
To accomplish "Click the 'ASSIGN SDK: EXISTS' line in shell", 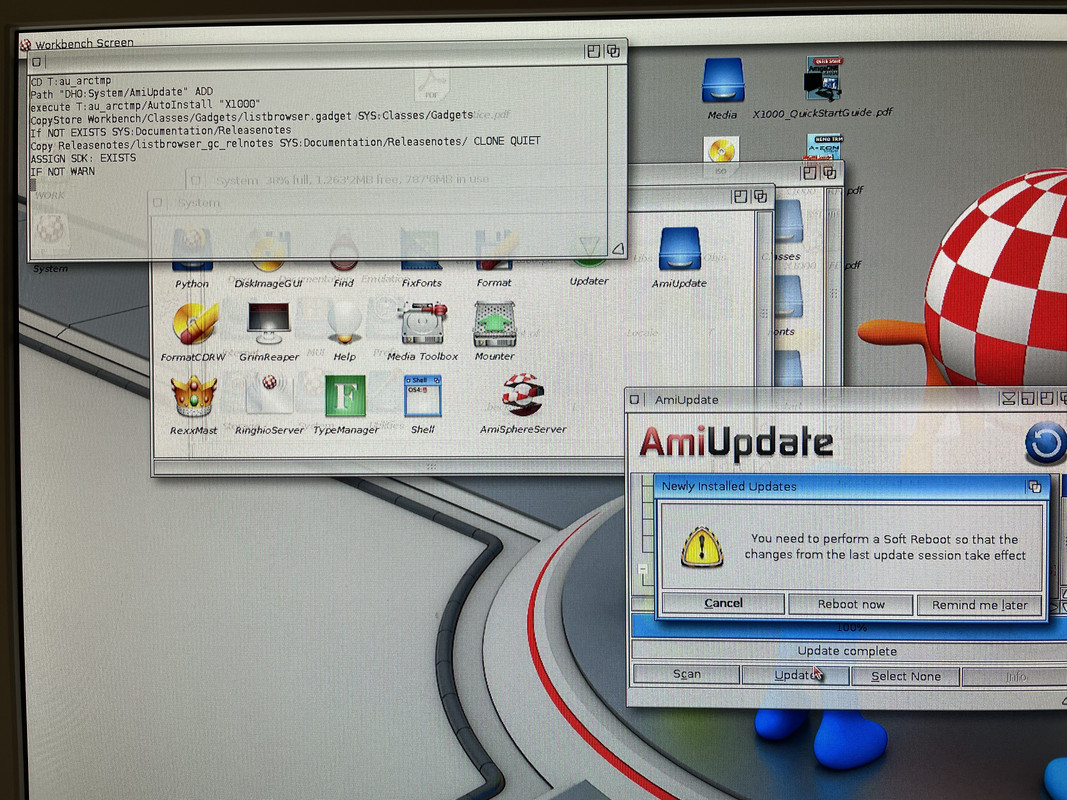I will 83,158.
